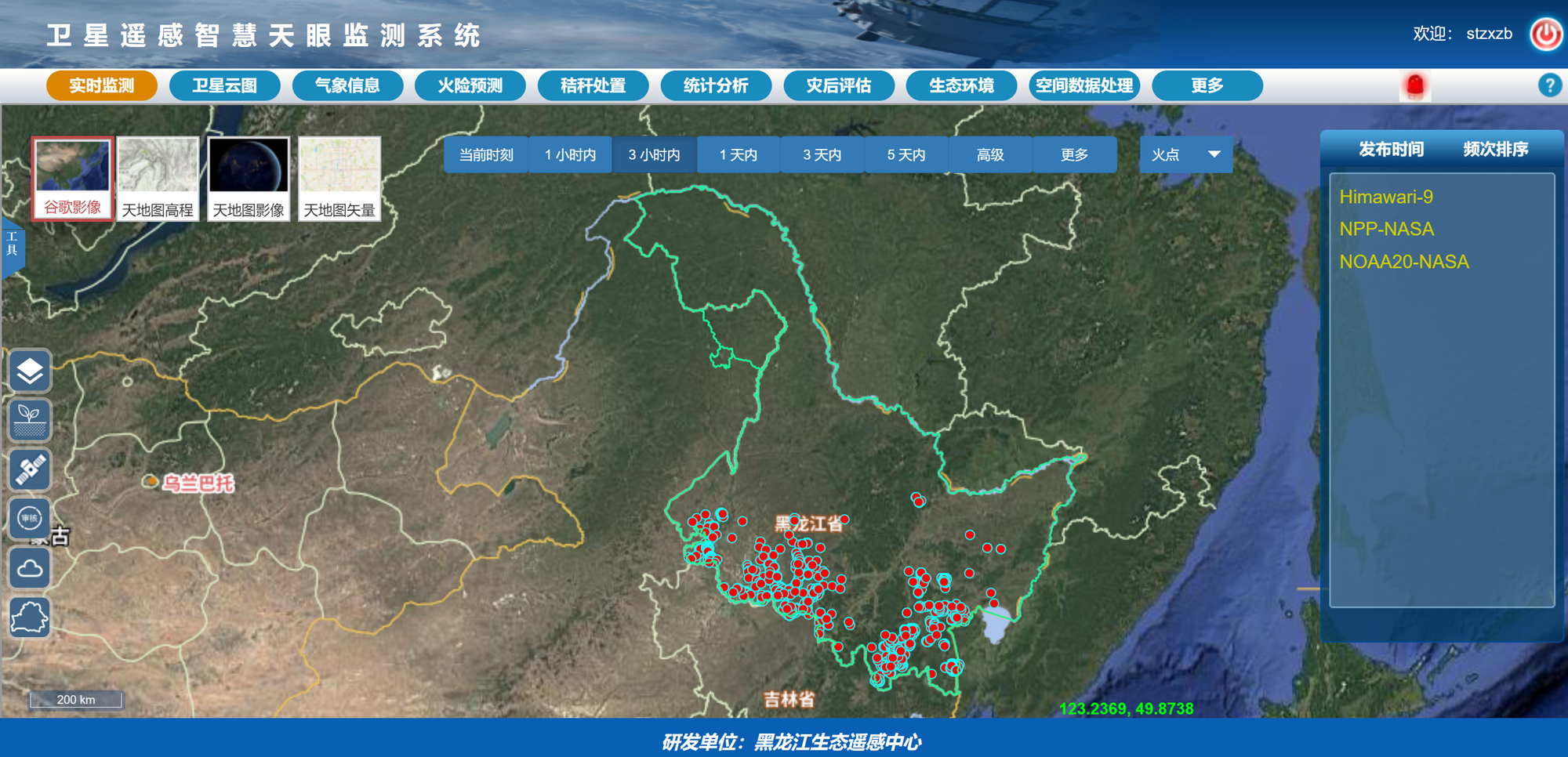Click the satellite icon in sidebar

click(x=30, y=469)
